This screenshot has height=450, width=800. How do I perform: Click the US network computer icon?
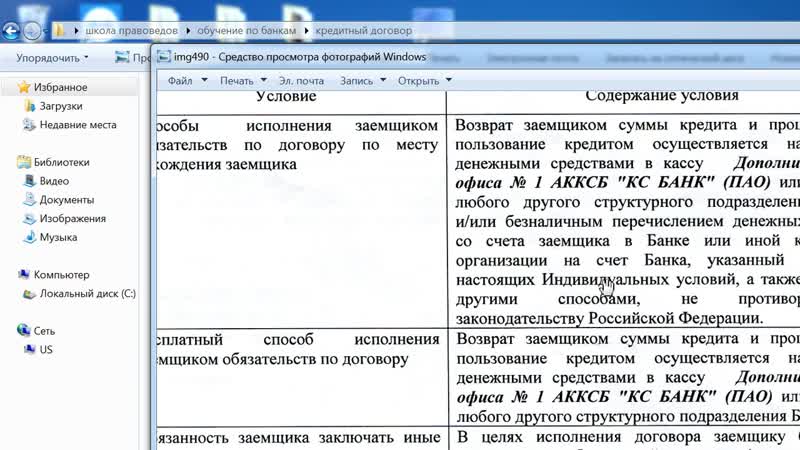(x=30, y=349)
